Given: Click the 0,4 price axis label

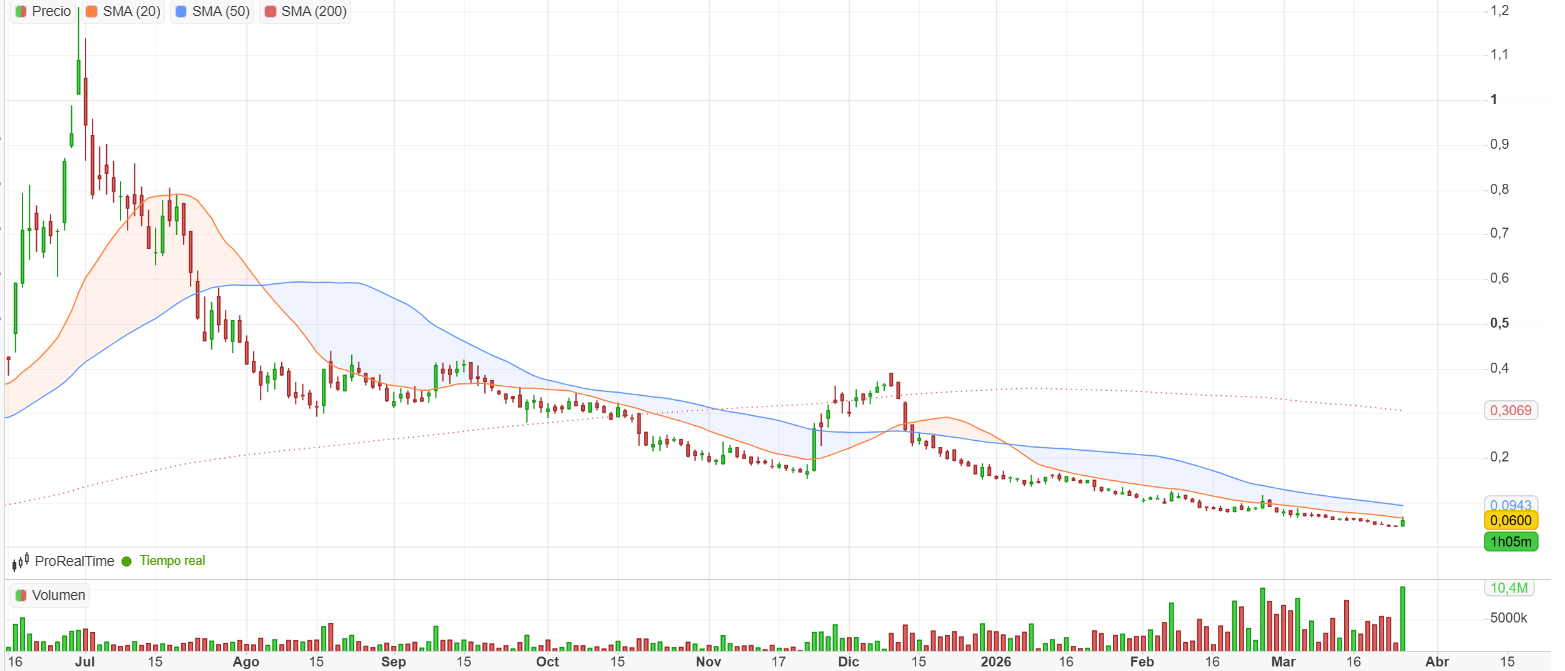Looking at the screenshot, I should click(x=1499, y=368).
